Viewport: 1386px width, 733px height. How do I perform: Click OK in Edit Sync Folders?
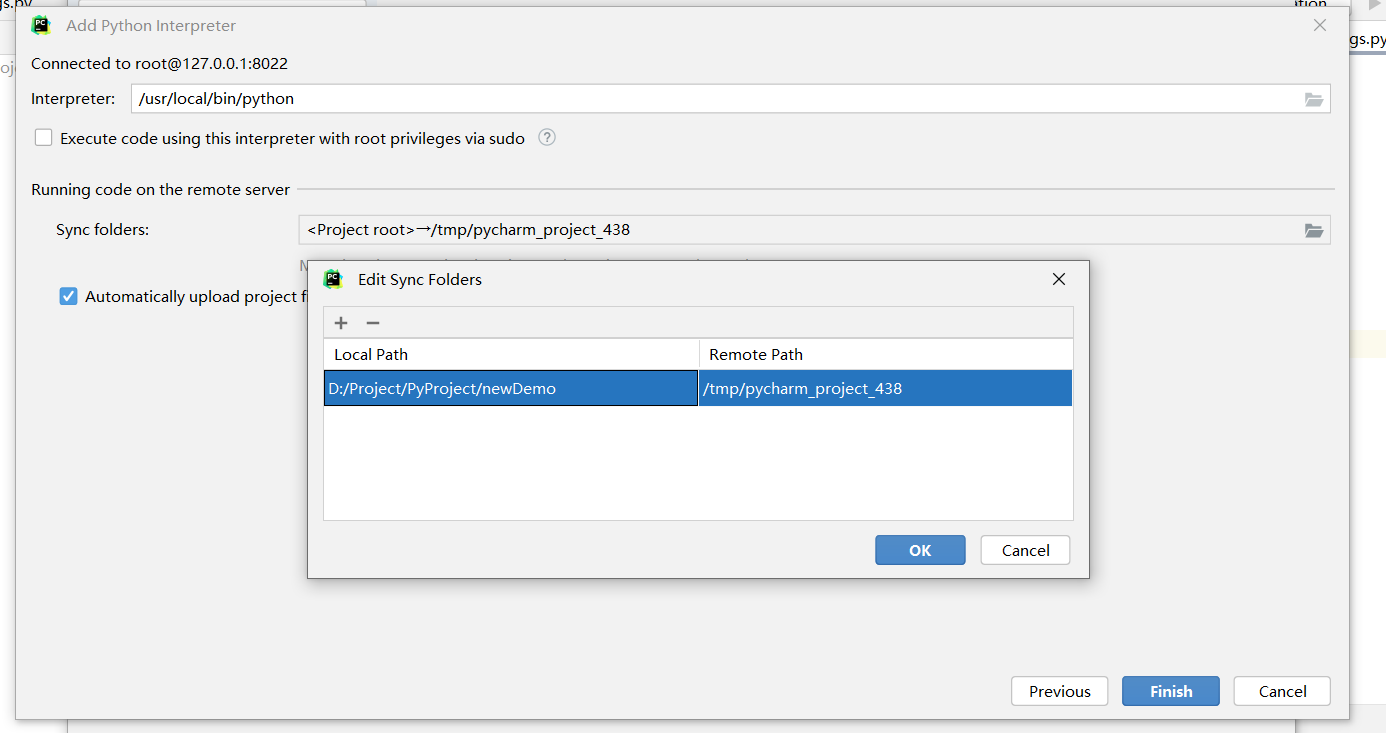pyautogui.click(x=920, y=550)
